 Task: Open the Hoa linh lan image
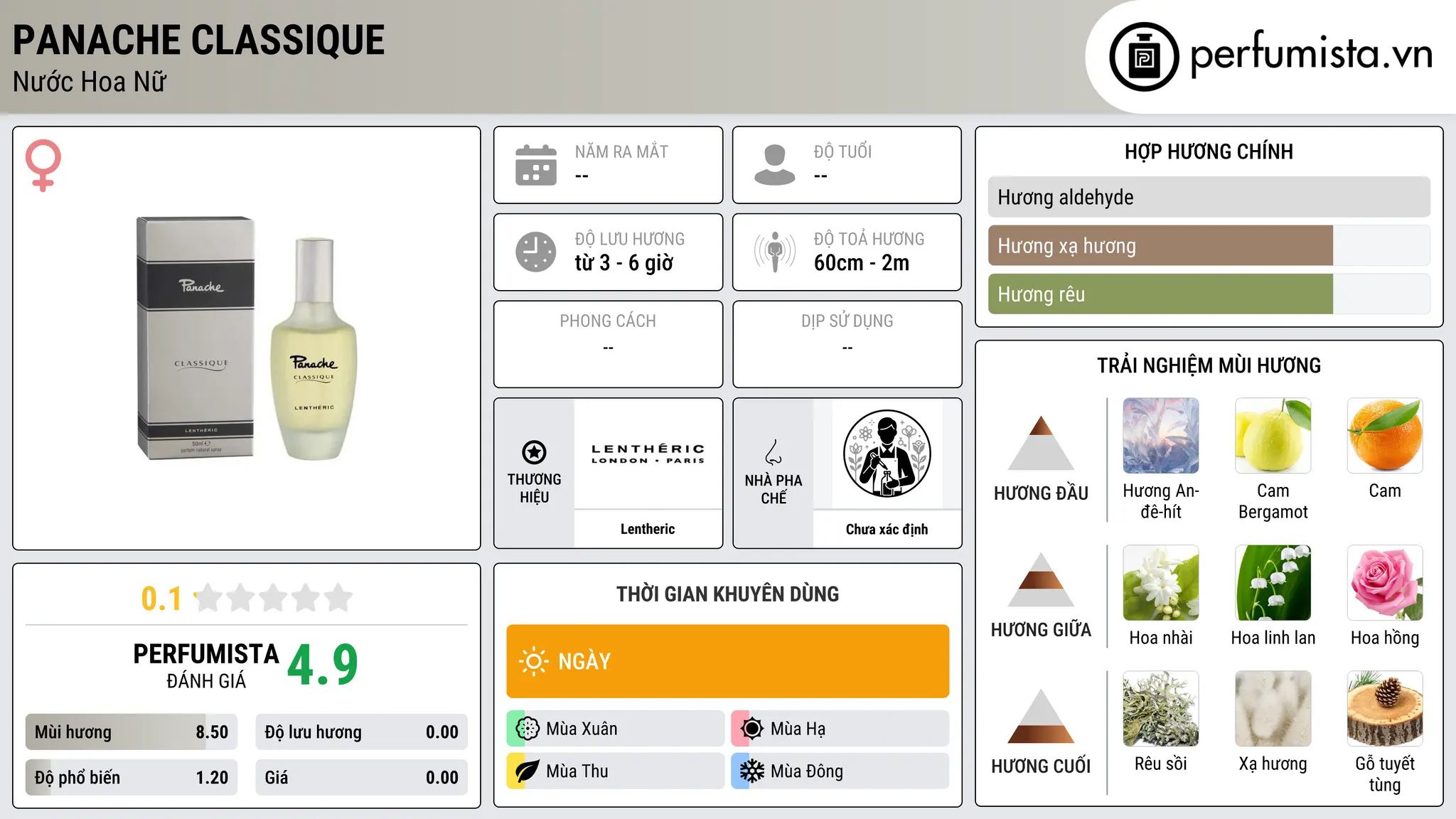1273,583
